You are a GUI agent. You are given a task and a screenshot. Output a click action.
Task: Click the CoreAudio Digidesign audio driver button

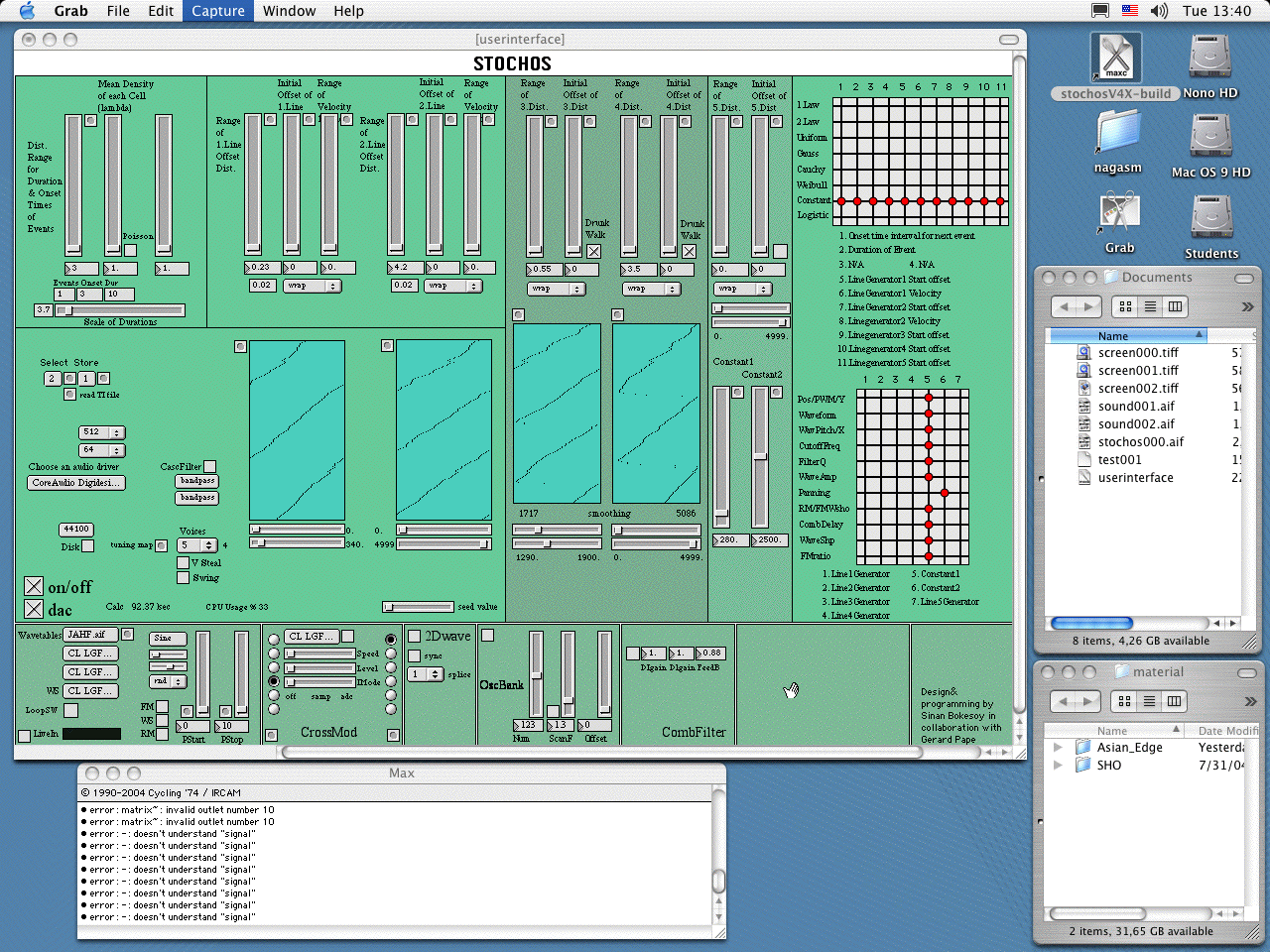75,483
